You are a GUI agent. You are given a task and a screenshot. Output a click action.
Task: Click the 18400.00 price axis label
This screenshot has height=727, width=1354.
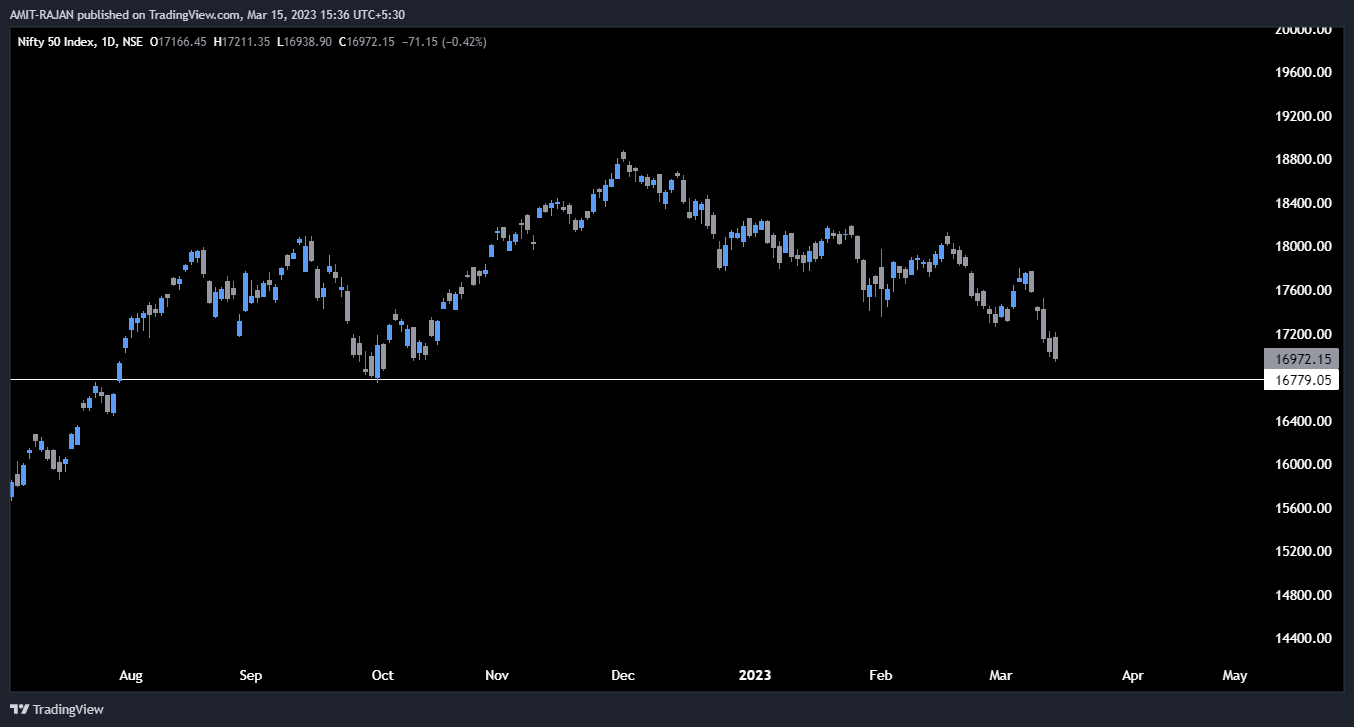1303,203
